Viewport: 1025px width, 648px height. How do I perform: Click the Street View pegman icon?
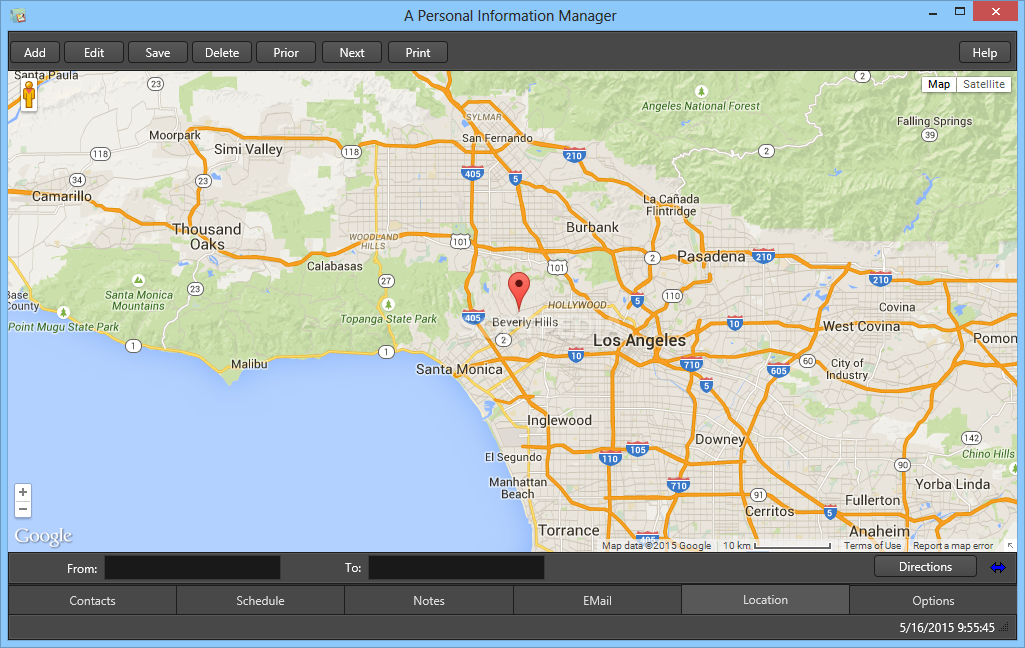point(29,95)
